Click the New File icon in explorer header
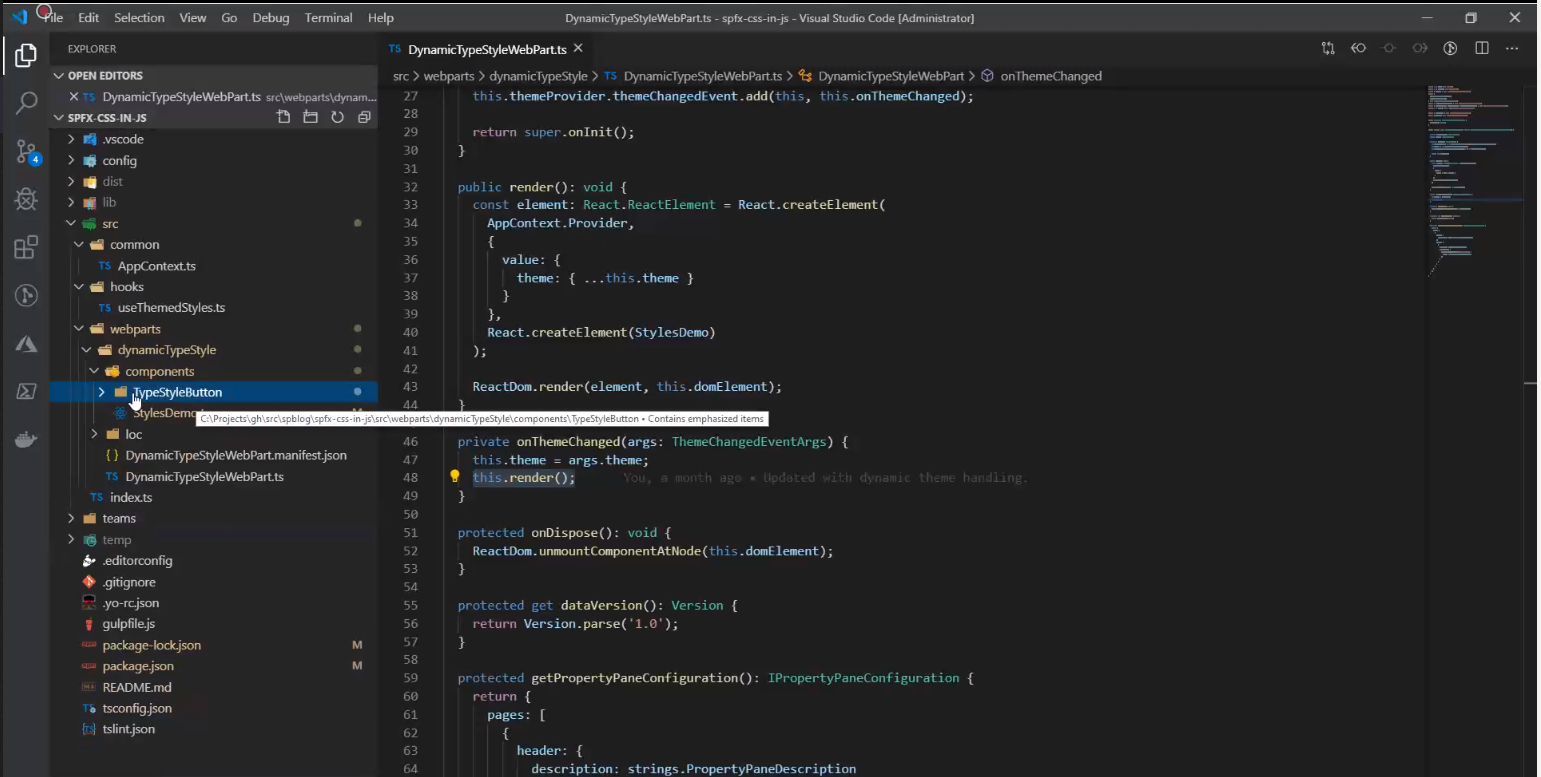This screenshot has height=777, width=1541. pos(284,118)
